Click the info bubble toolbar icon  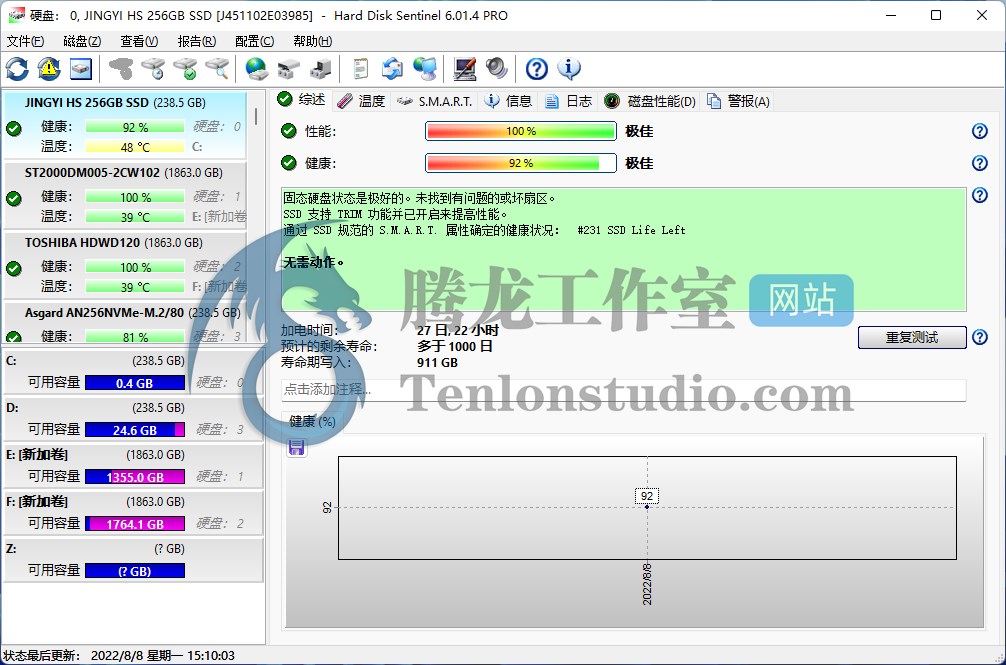[569, 69]
